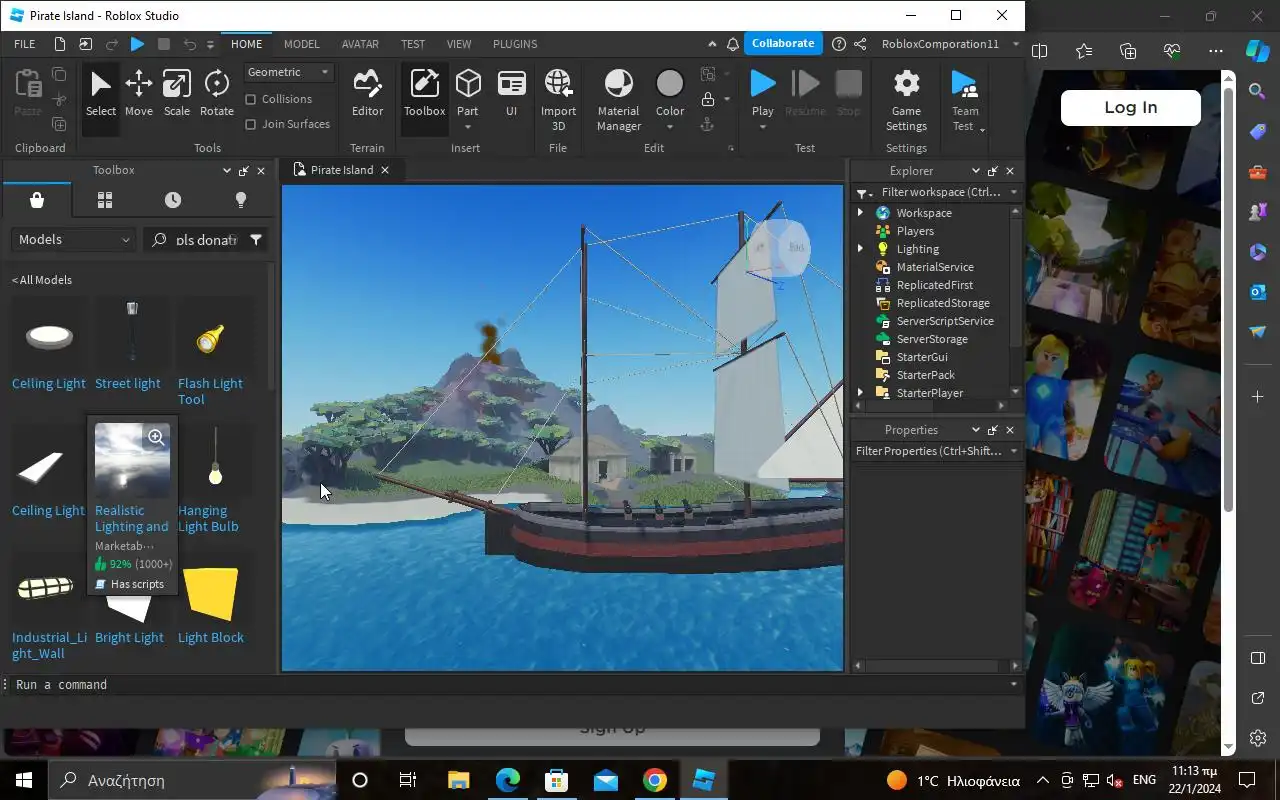Open Explorer filter dropdown arrow
This screenshot has width=1280, height=800.
[x=1013, y=192]
